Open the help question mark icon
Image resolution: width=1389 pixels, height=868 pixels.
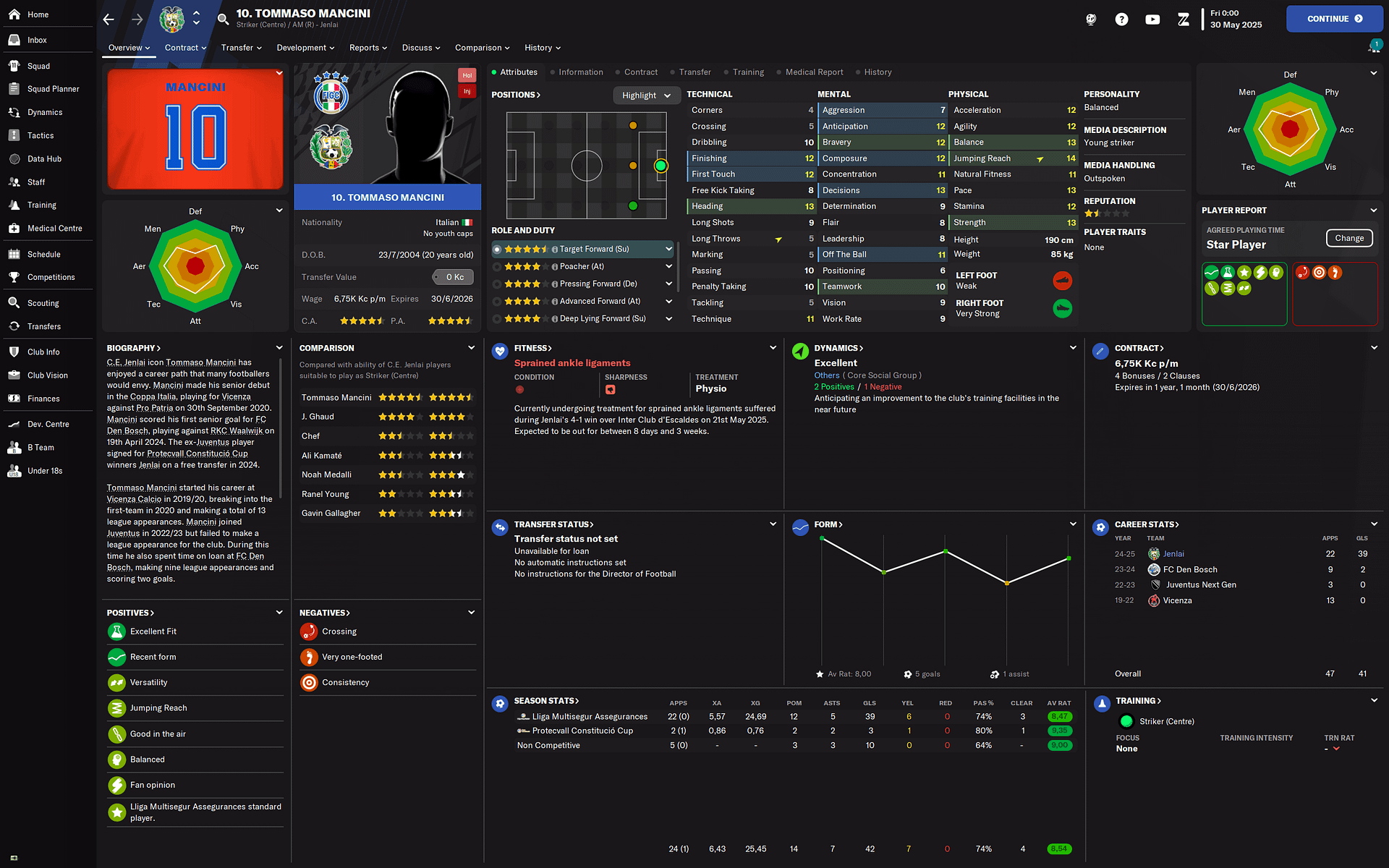pyautogui.click(x=1121, y=20)
